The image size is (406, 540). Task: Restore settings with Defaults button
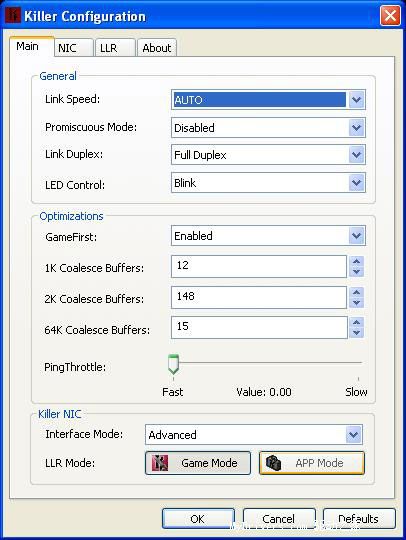tap(359, 518)
